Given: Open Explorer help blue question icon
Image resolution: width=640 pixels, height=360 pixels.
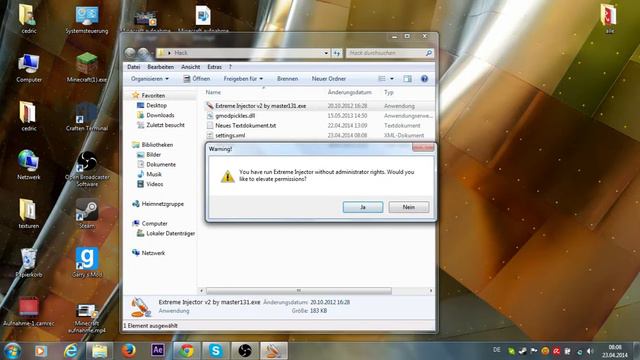Looking at the screenshot, I should point(424,79).
